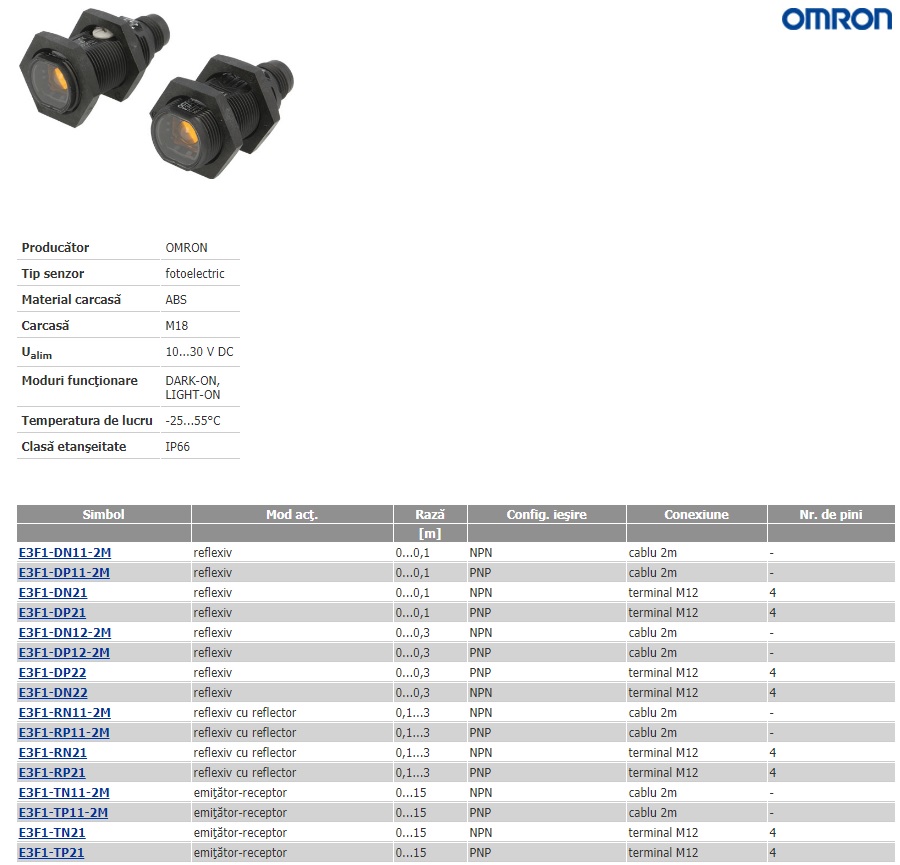Click the OMRON logo
The image size is (900, 865).
[x=837, y=20]
